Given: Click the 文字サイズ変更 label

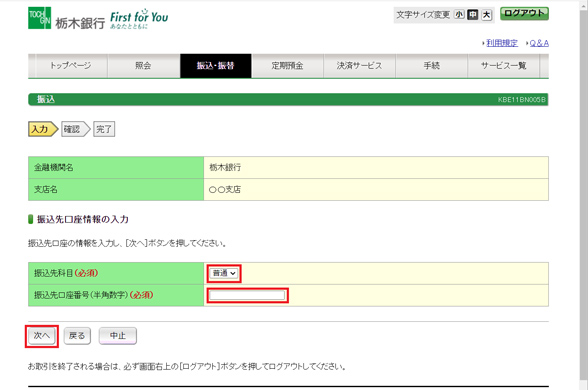Looking at the screenshot, I should point(423,15).
